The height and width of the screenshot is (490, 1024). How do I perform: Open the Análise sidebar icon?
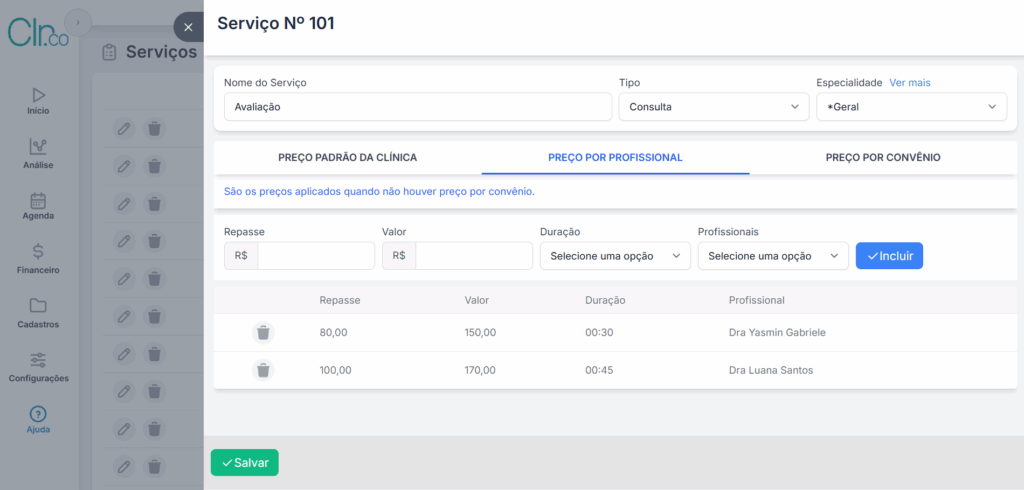click(x=38, y=148)
